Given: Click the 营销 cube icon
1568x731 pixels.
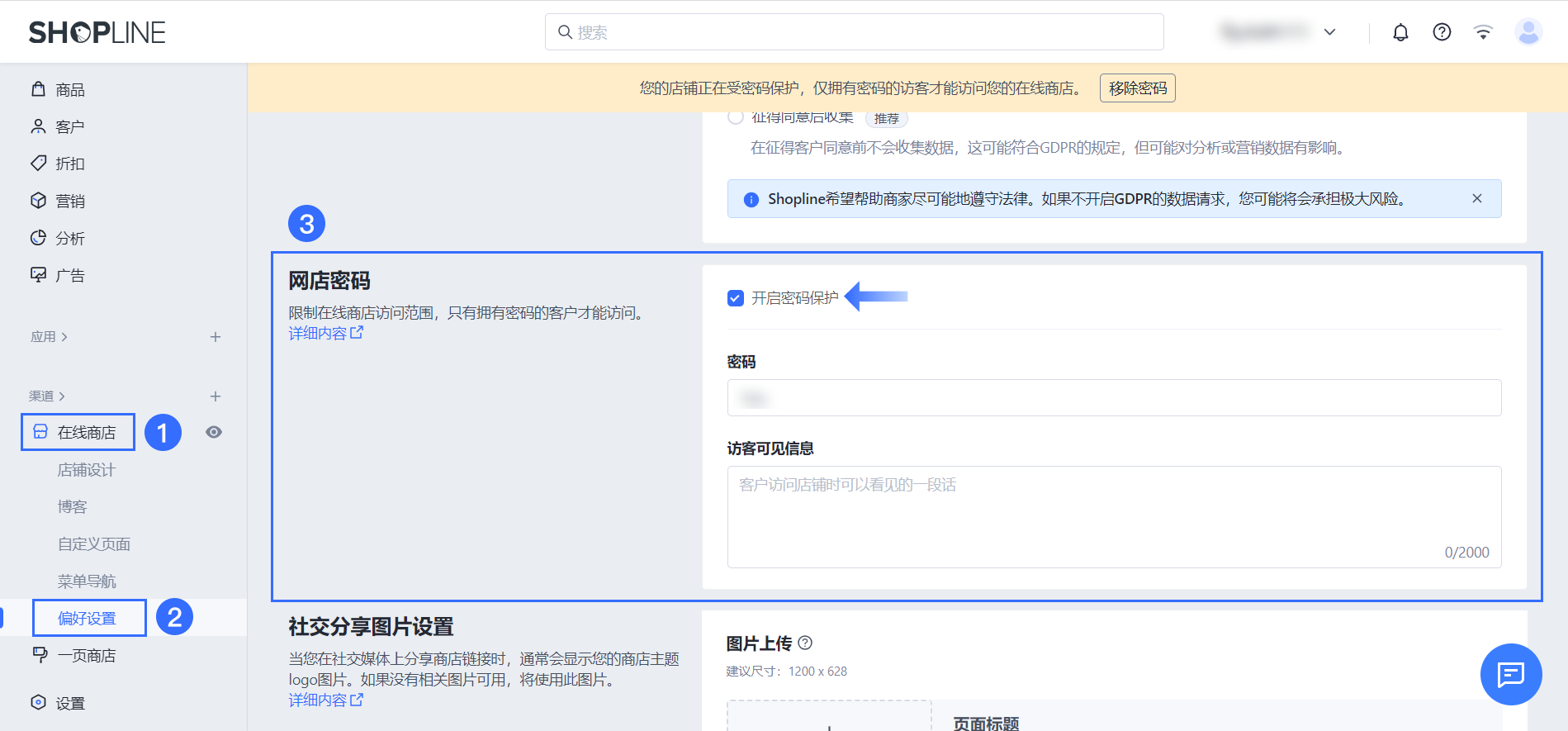Looking at the screenshot, I should point(38,200).
